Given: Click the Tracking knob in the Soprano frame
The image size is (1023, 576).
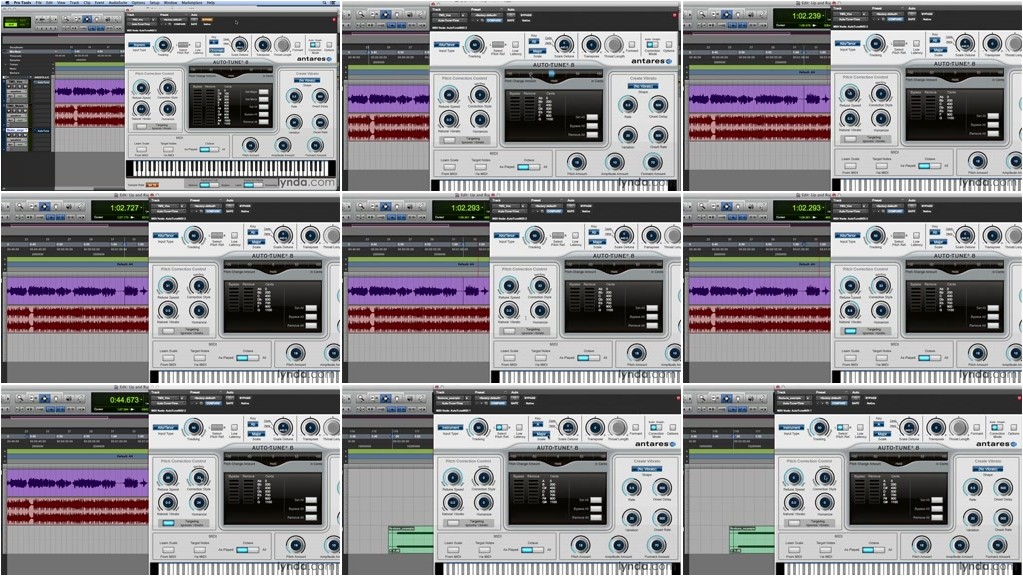Looking at the screenshot, I should [163, 45].
